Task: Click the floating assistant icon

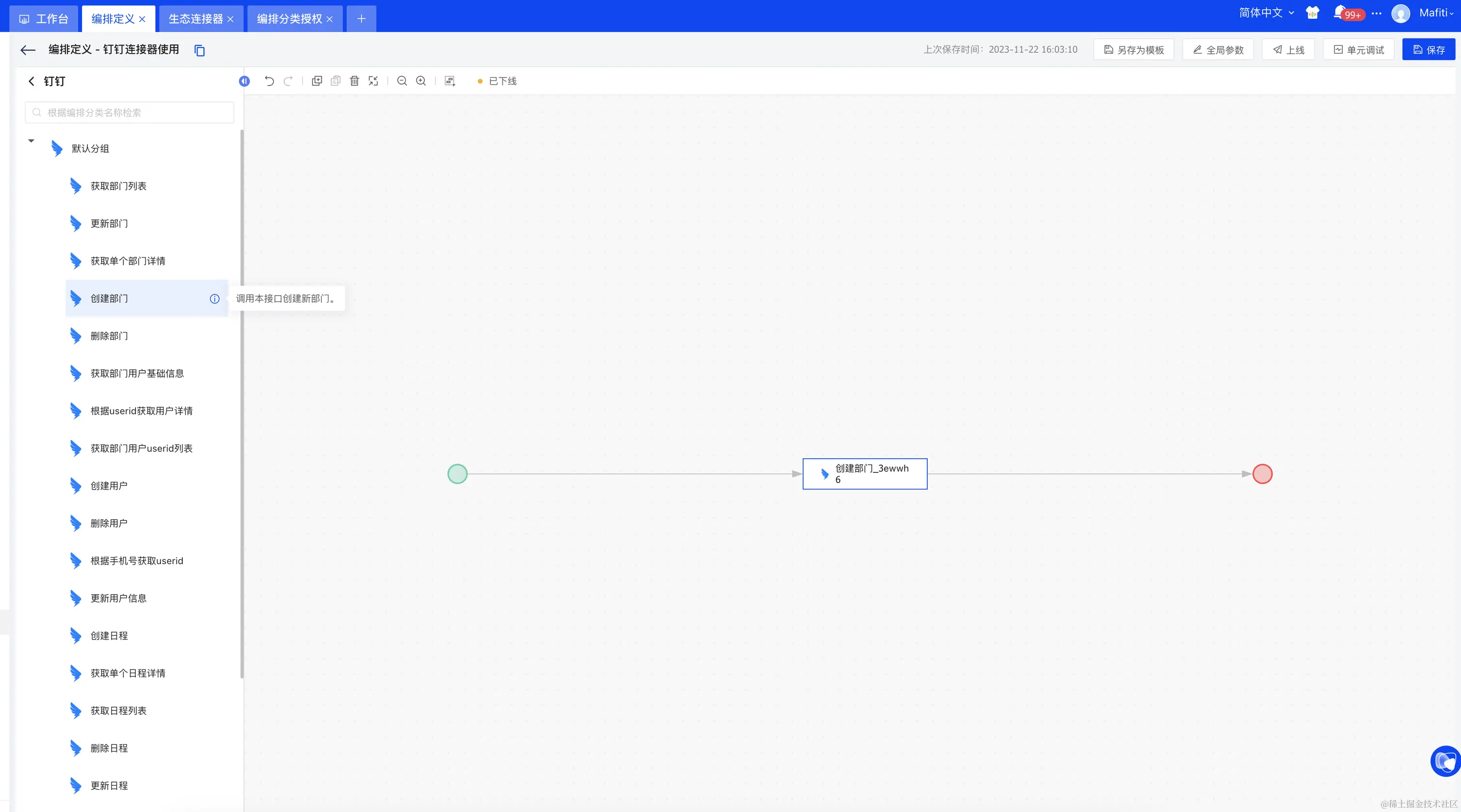Action: [x=1445, y=761]
